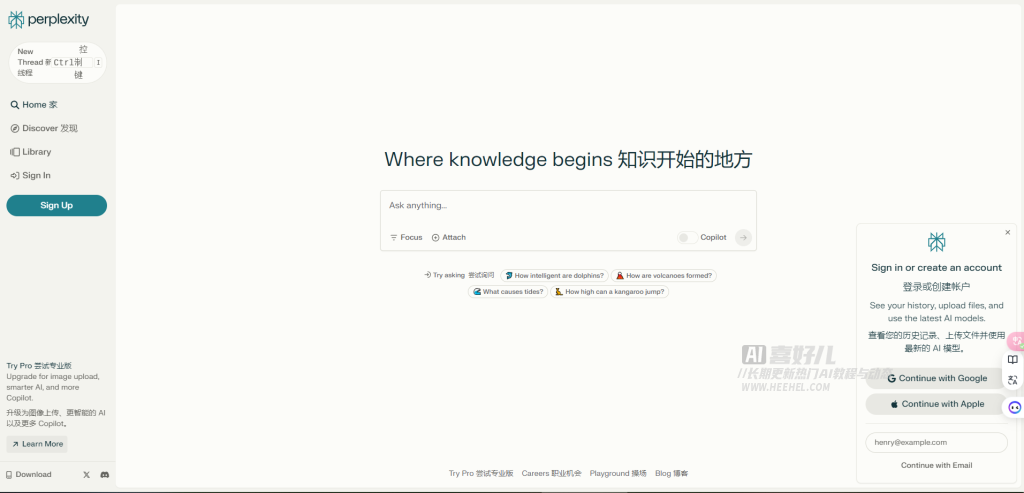Screen dimensions: 1024x493
Task: Select "How high can a kangaroo jump?" suggestion
Action: click(x=609, y=292)
